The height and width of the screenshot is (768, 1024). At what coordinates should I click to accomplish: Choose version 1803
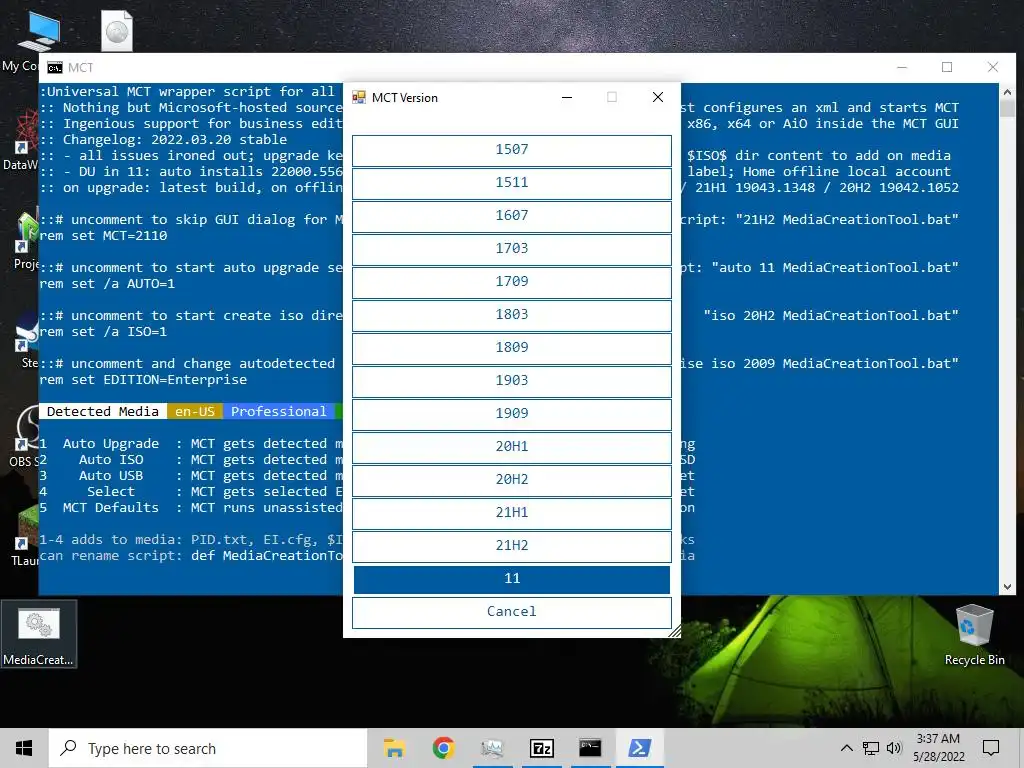[x=511, y=315]
